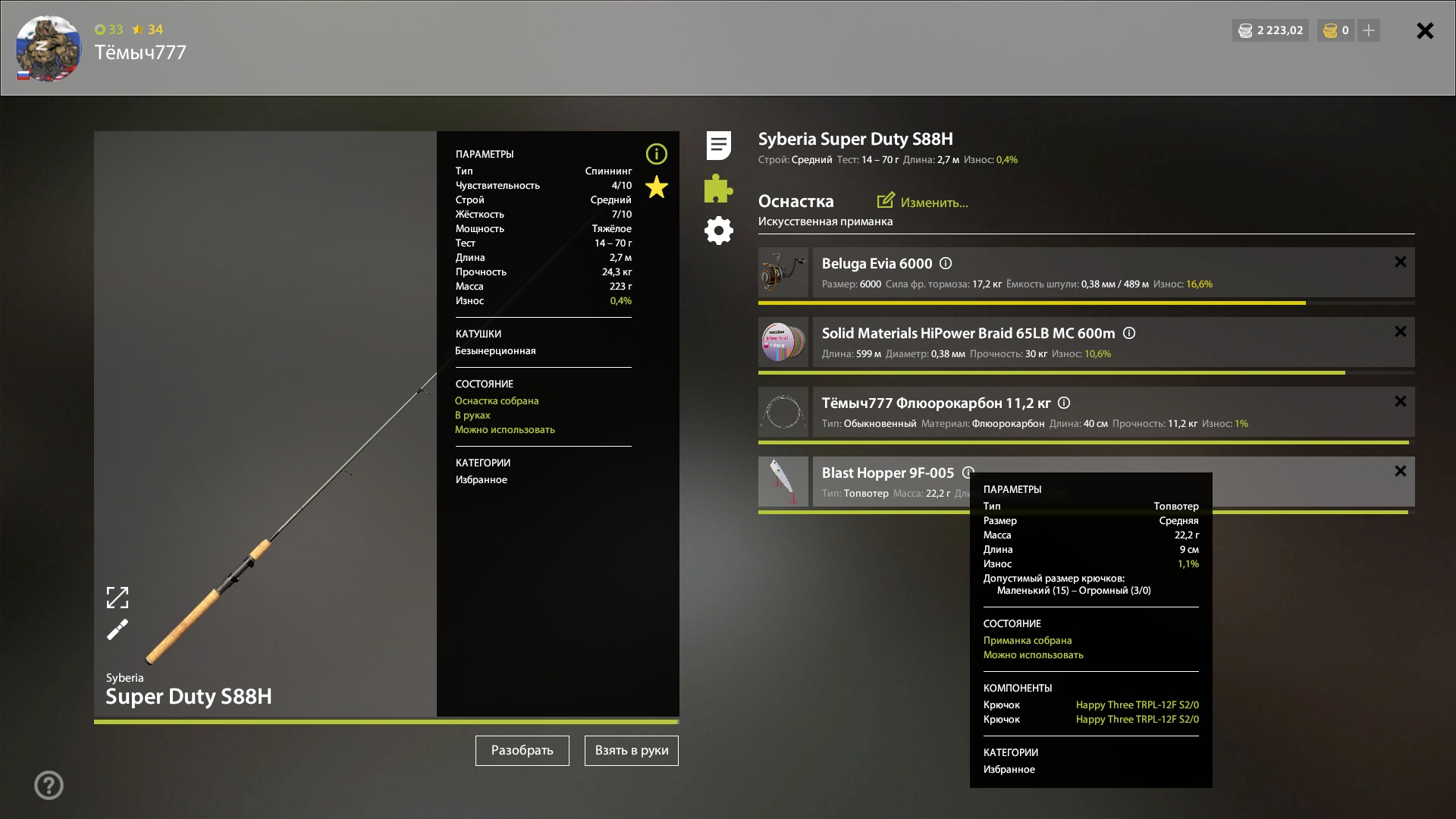The width and height of the screenshot is (1456, 819).
Task: Show info for Beluga Evia 6000
Action: pos(946,263)
